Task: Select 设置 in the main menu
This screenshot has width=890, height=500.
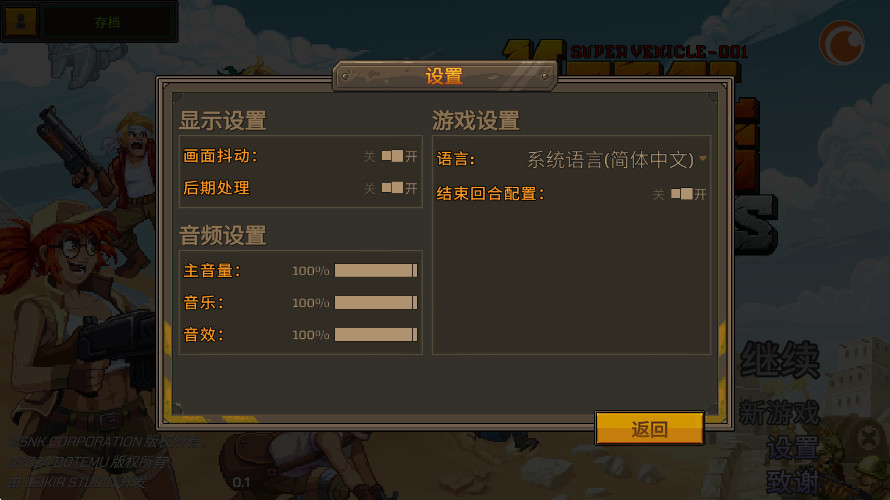Action: pos(793,448)
